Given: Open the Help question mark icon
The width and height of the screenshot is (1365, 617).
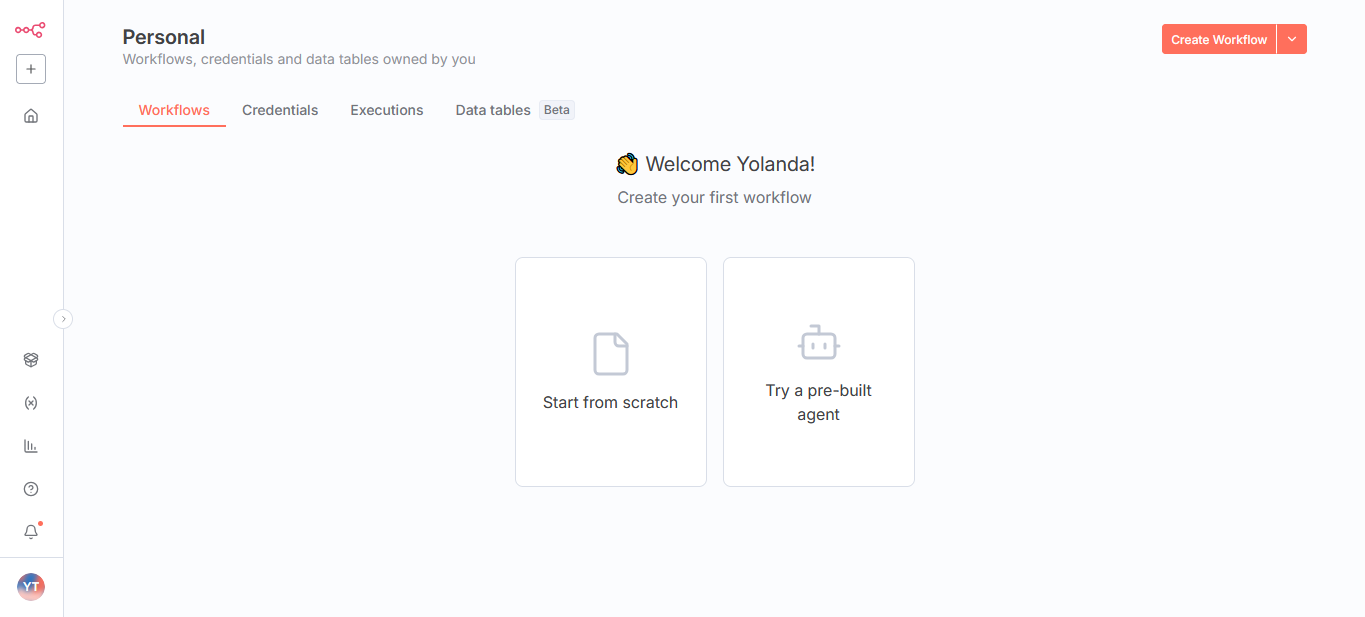Looking at the screenshot, I should 31,489.
